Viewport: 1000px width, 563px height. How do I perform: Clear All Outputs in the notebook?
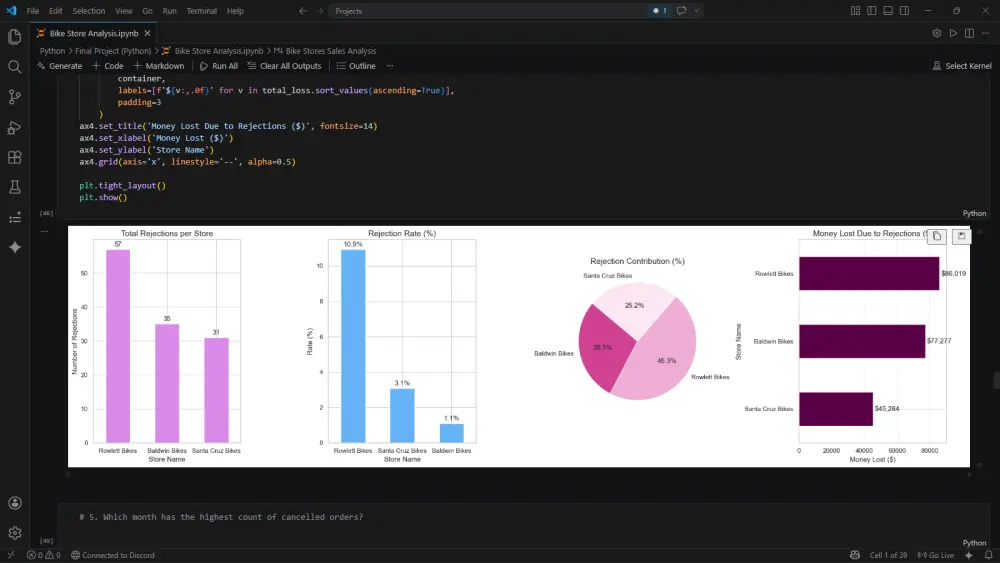point(284,66)
